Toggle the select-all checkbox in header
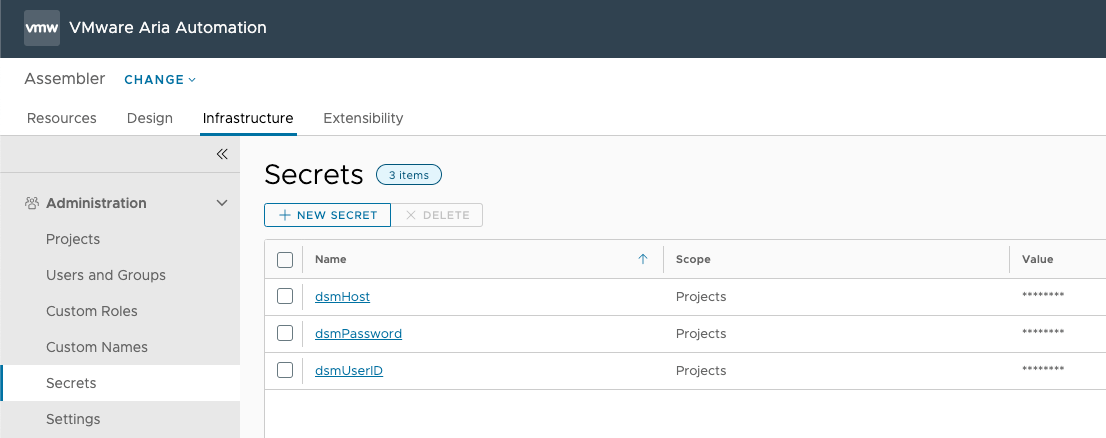 [285, 260]
